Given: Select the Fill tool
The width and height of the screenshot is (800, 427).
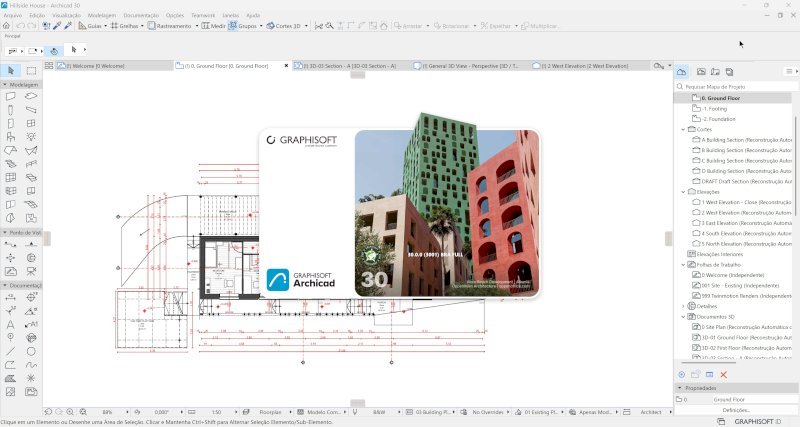Looking at the screenshot, I should (x=10, y=378).
